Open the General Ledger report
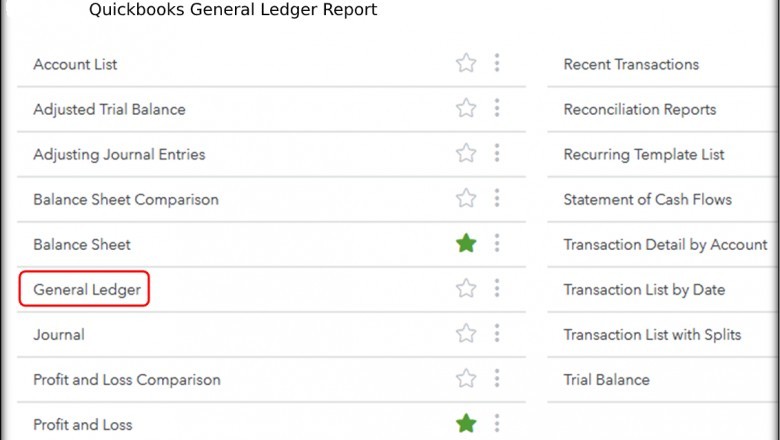This screenshot has width=780, height=440. [x=87, y=290]
